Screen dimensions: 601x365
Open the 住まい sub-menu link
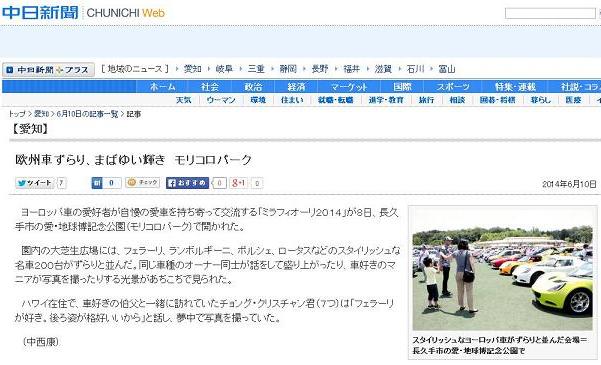pos(292,100)
